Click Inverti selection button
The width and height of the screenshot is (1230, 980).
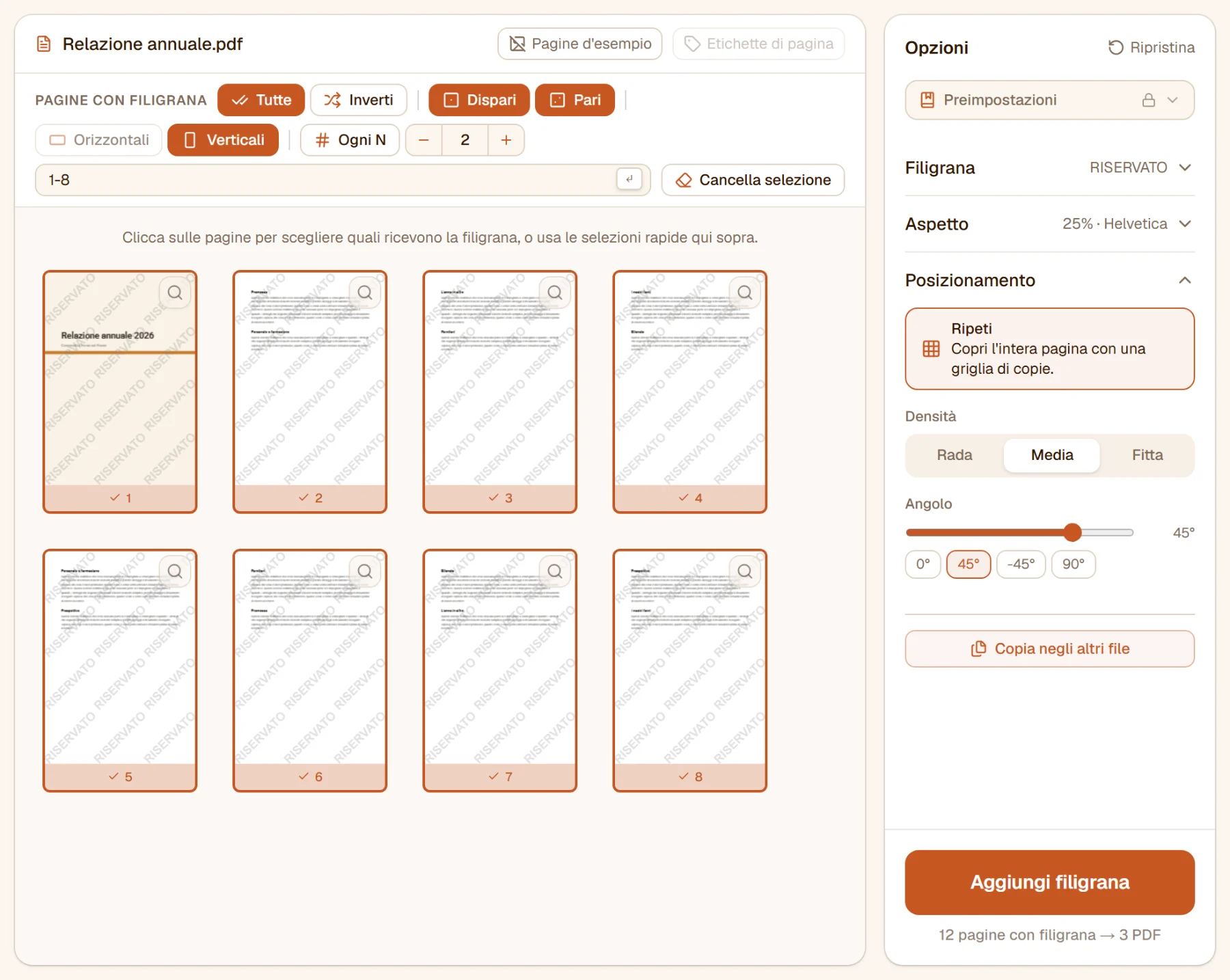359,100
